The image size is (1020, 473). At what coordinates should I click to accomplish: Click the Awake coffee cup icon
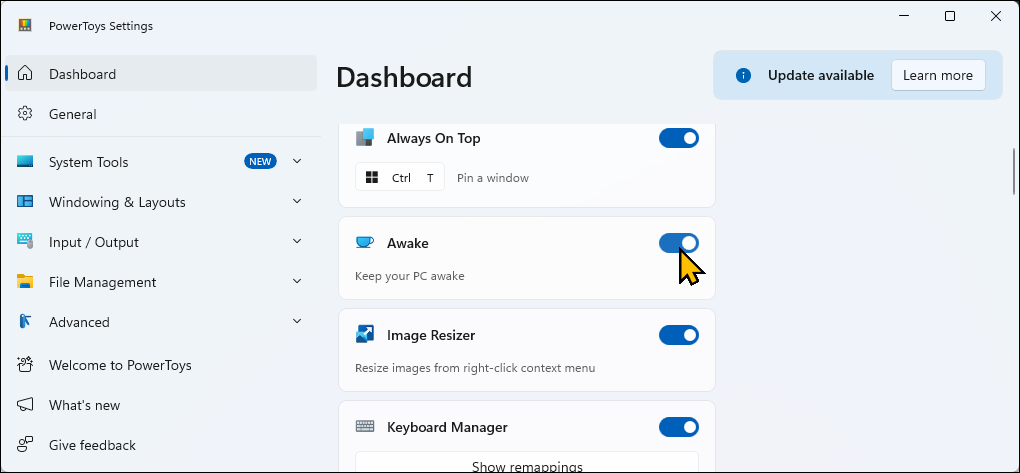click(365, 243)
